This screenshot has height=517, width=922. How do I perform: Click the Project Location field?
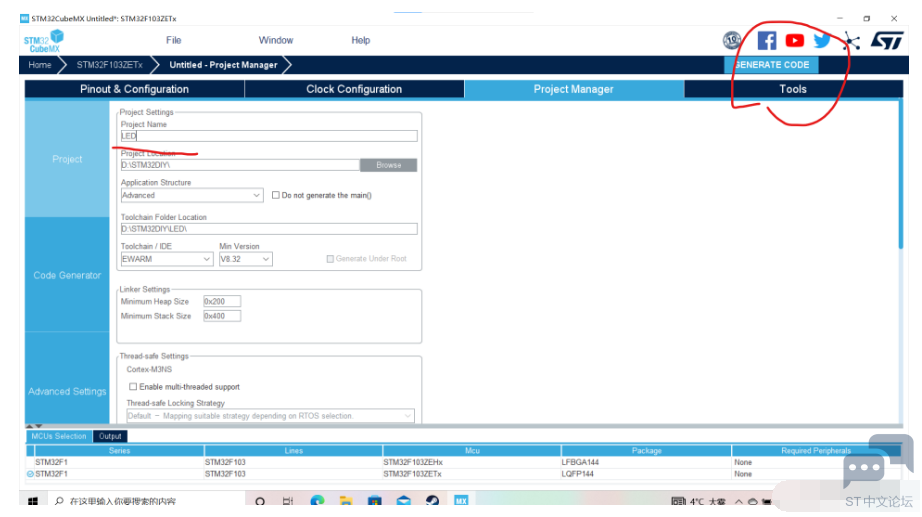[x=240, y=165]
